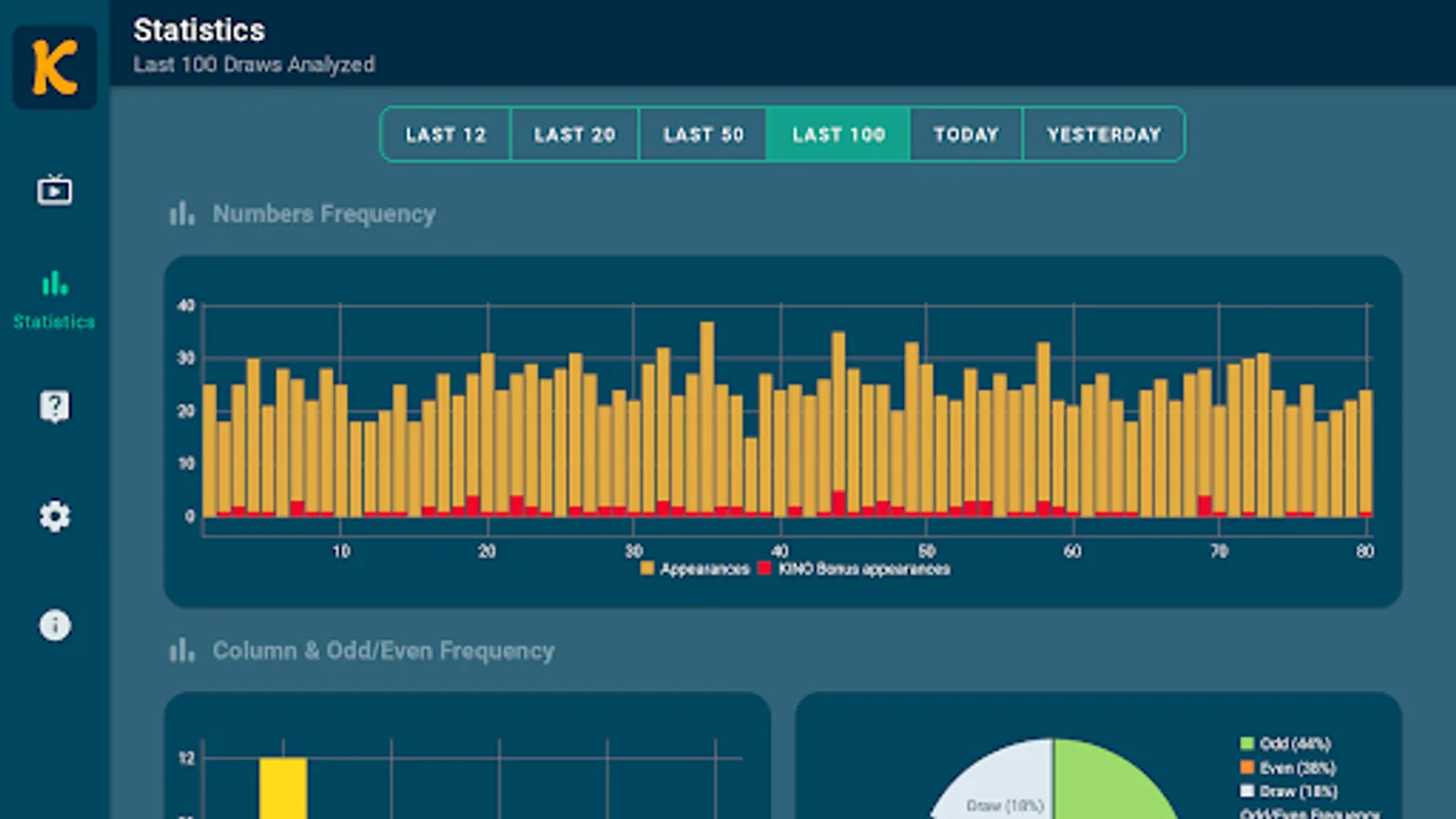Toggle the Odd (44%) legend entry

[x=1285, y=743]
